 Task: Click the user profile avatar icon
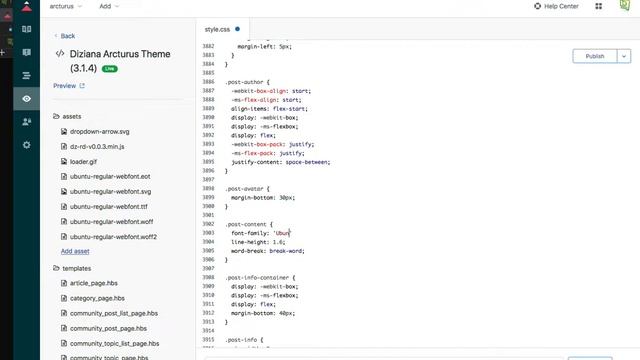pyautogui.click(x=625, y=5)
